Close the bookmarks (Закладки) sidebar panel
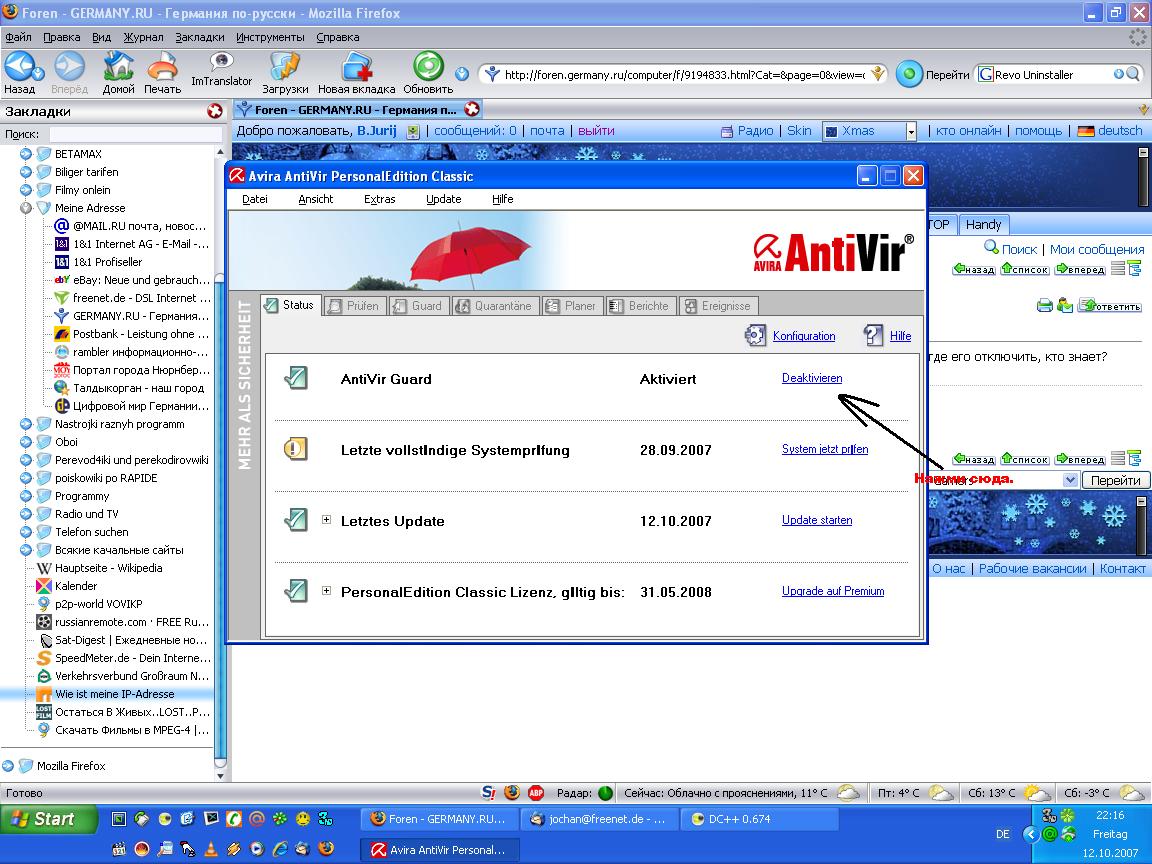Viewport: 1152px width, 864px height. (x=215, y=111)
